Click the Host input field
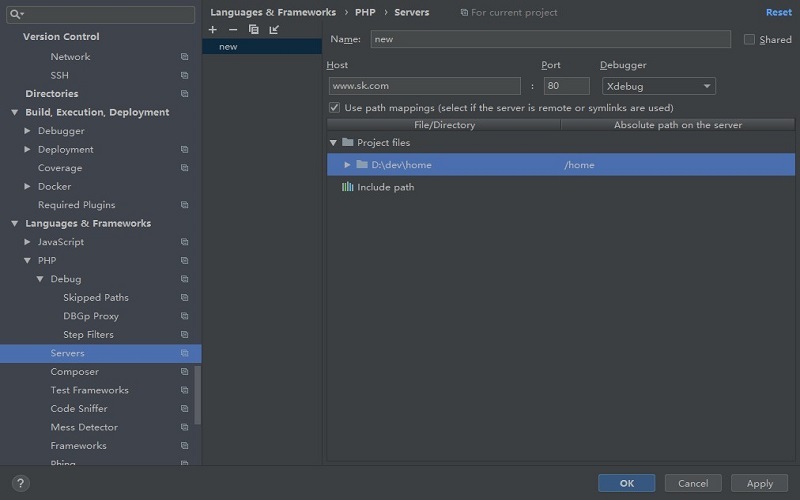 click(424, 86)
